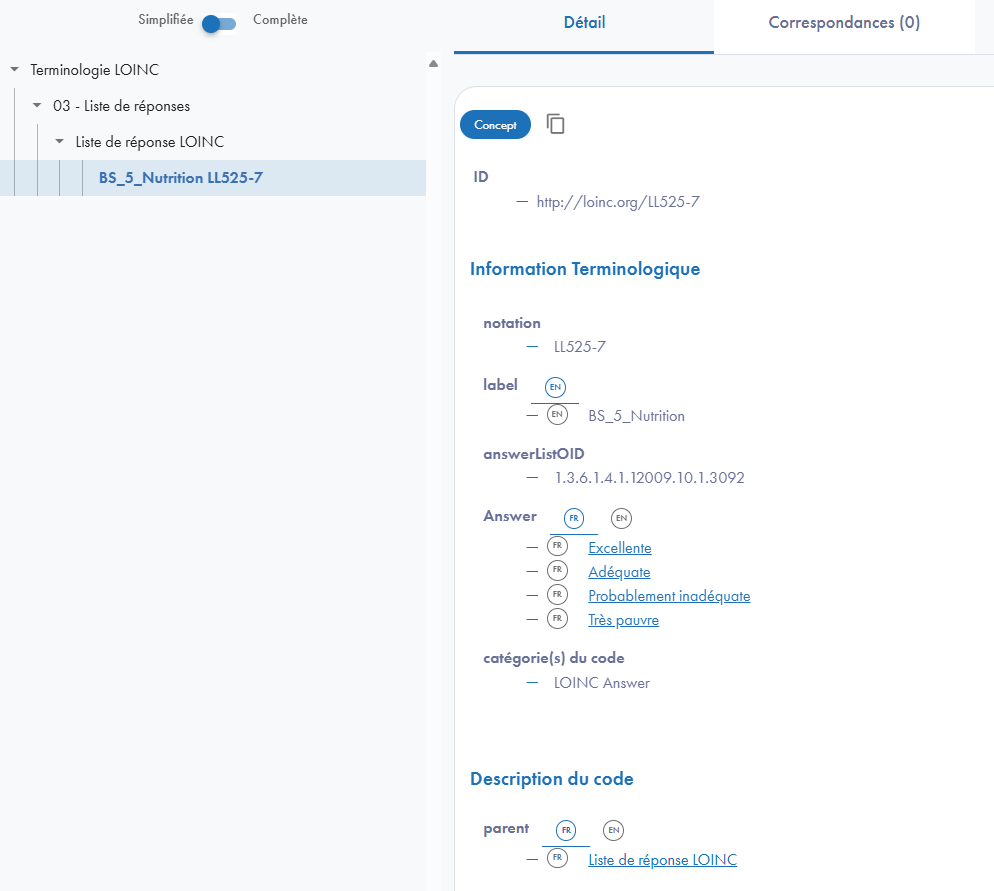Click FR badge beside Très pauvre answer
Image resolution: width=994 pixels, height=891 pixels.
pos(557,619)
